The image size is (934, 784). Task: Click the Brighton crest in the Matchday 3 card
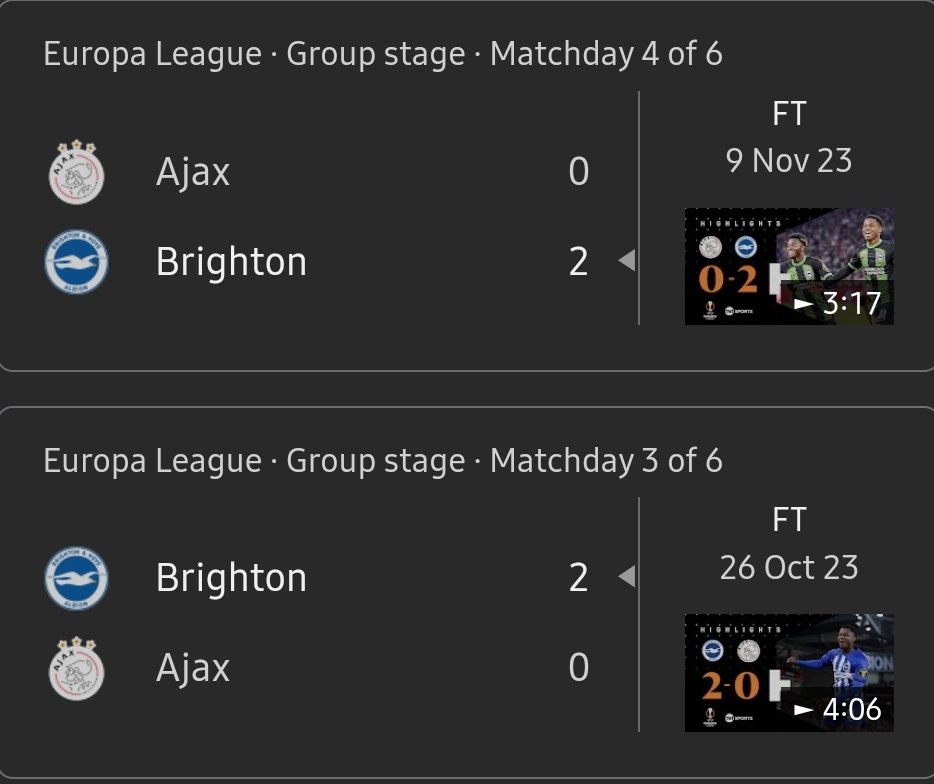pyautogui.click(x=76, y=578)
